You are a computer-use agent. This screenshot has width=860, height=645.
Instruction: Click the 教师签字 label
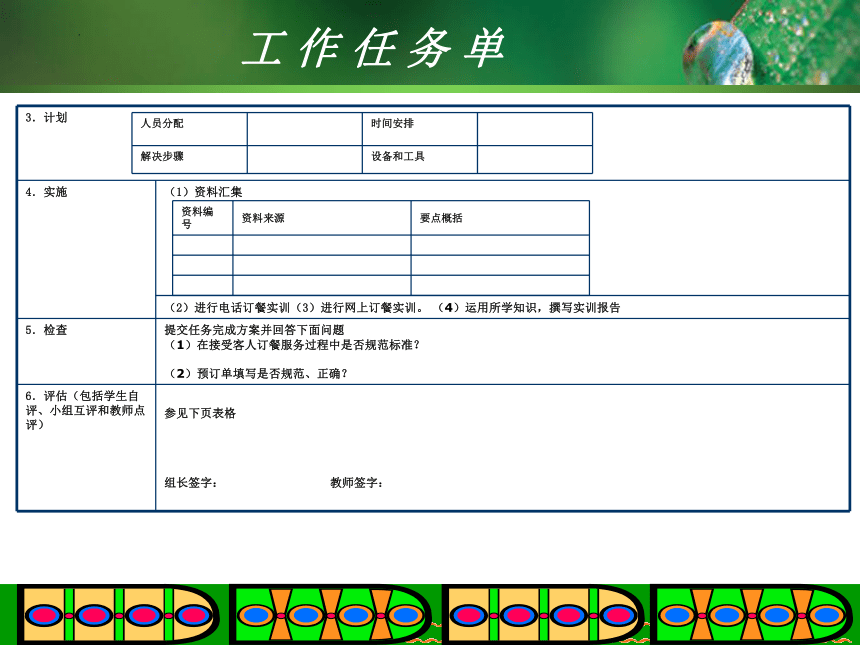(x=357, y=483)
